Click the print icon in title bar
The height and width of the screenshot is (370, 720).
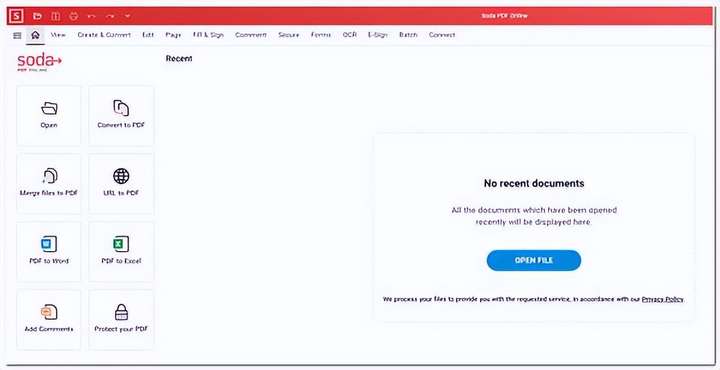[x=73, y=16]
